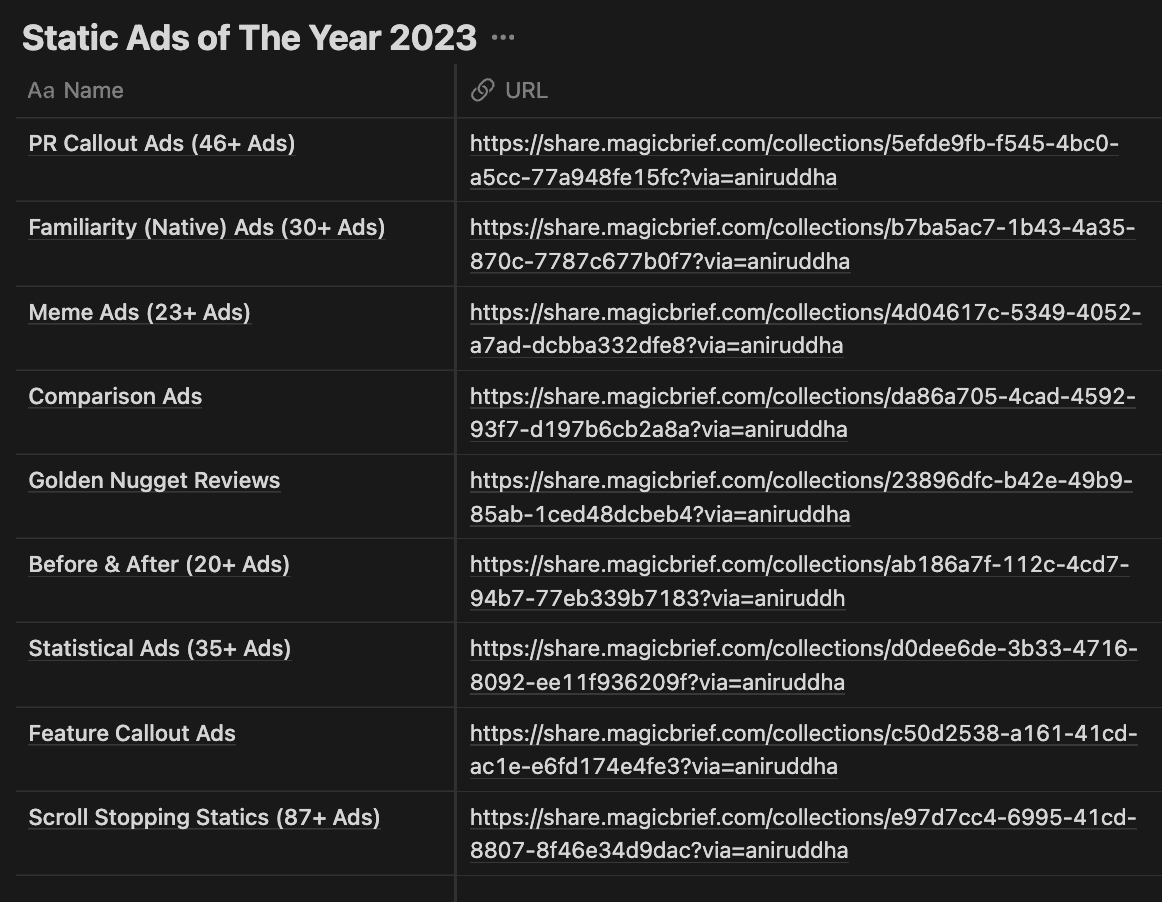Open the Familiarity (Native) Ads row name

pyautogui.click(x=207, y=227)
